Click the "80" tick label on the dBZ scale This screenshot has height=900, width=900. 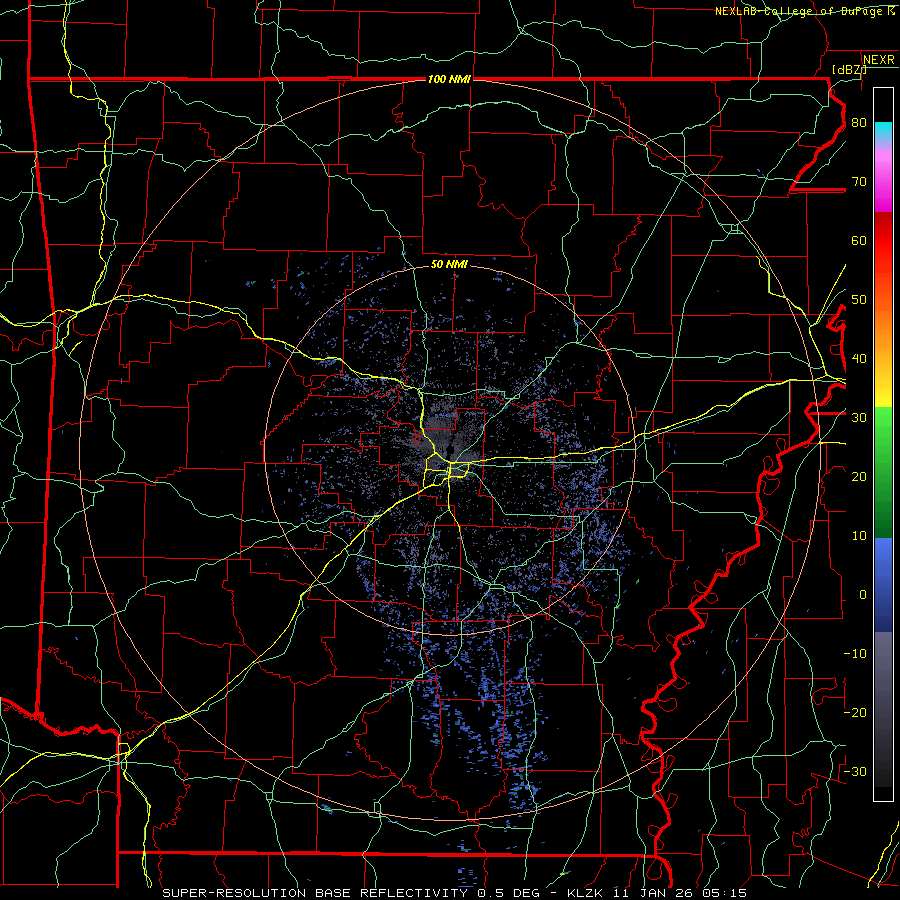(x=859, y=123)
